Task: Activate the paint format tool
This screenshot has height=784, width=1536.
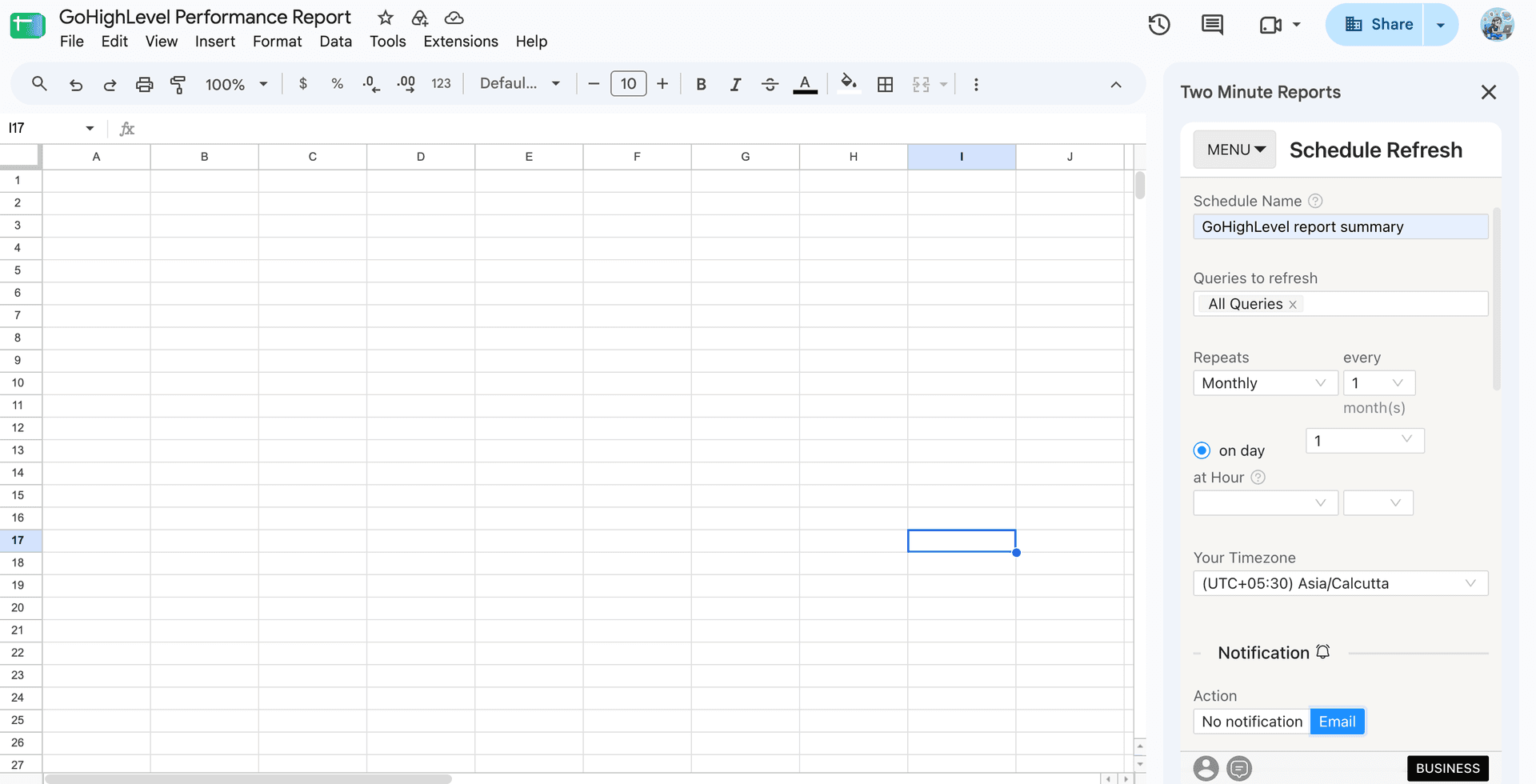Action: (x=178, y=84)
